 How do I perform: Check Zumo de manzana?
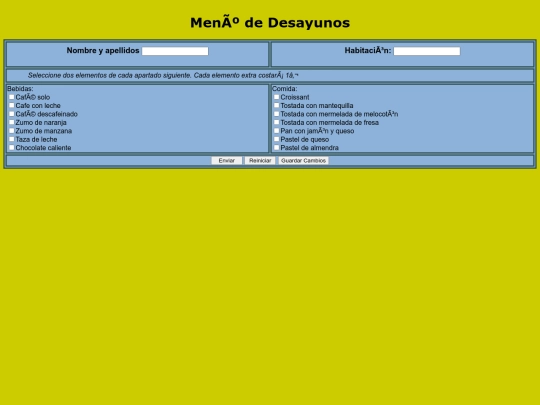click(12, 131)
